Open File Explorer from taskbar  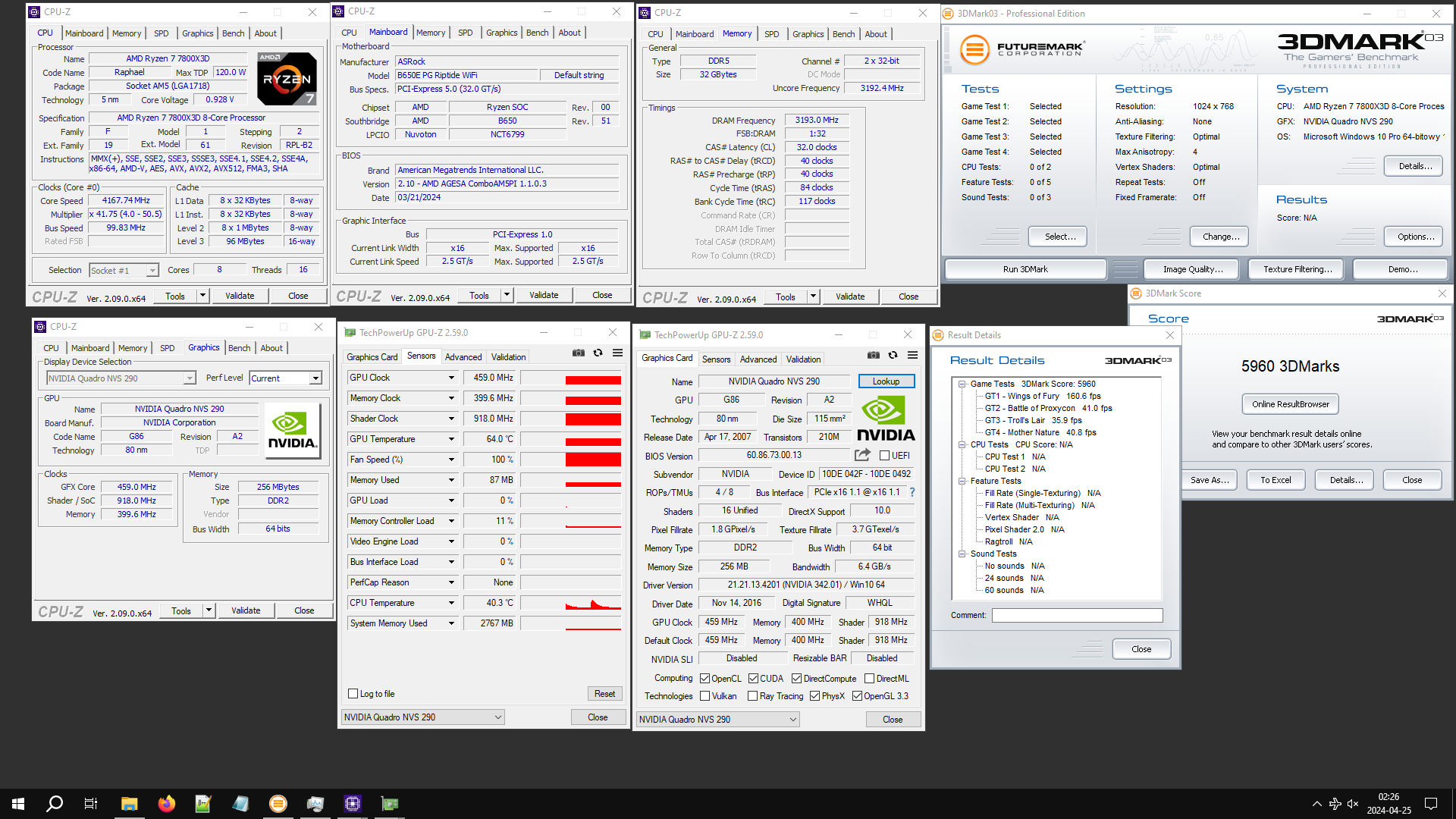(129, 804)
